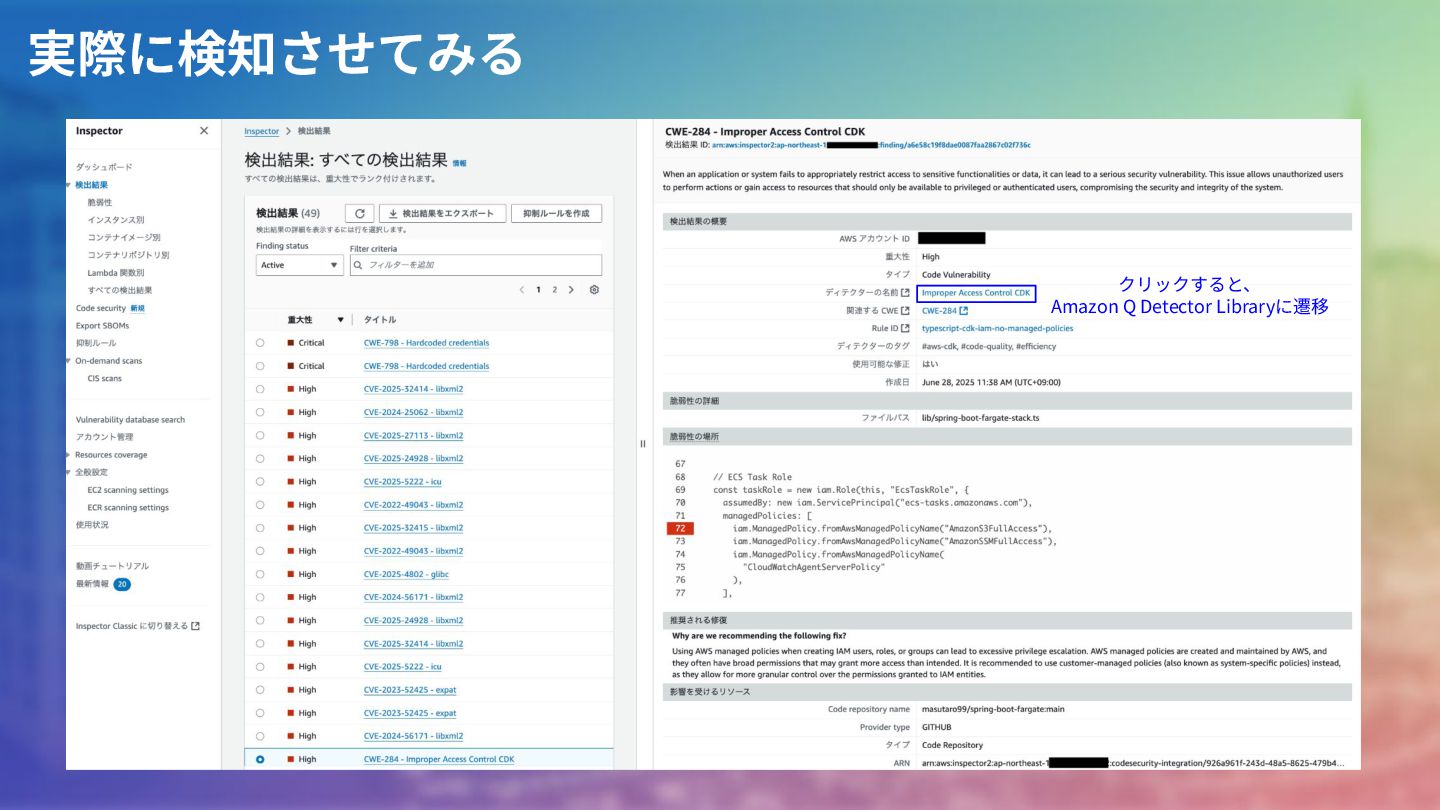The height and width of the screenshot is (810, 1440).
Task: Click the external link icon beside Rule ID
Action: coord(905,328)
